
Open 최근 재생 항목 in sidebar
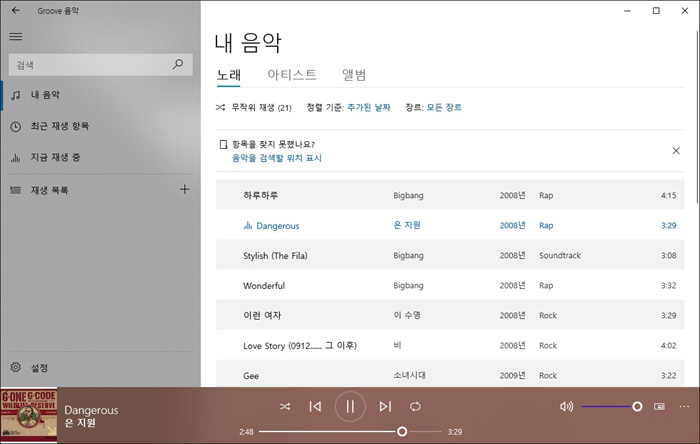click(x=100, y=126)
